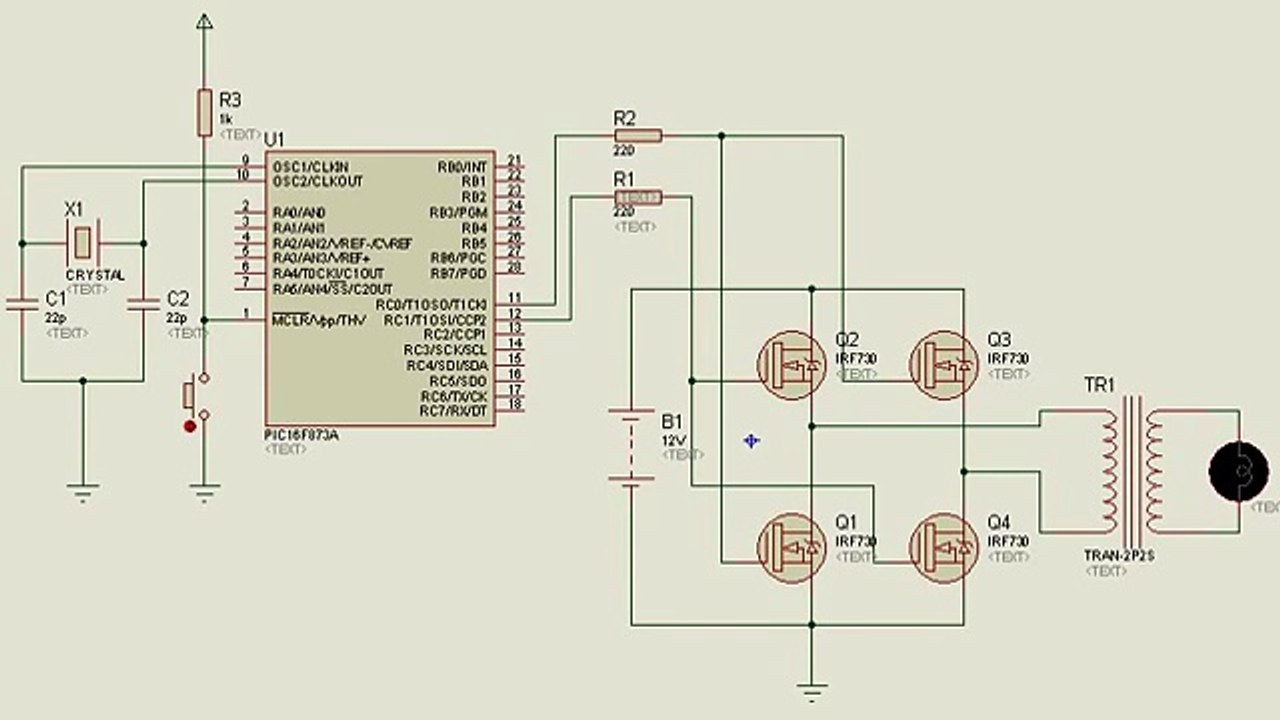Click the Q2 IRF730 MOSFET symbol
1280x720 pixels.
click(791, 367)
